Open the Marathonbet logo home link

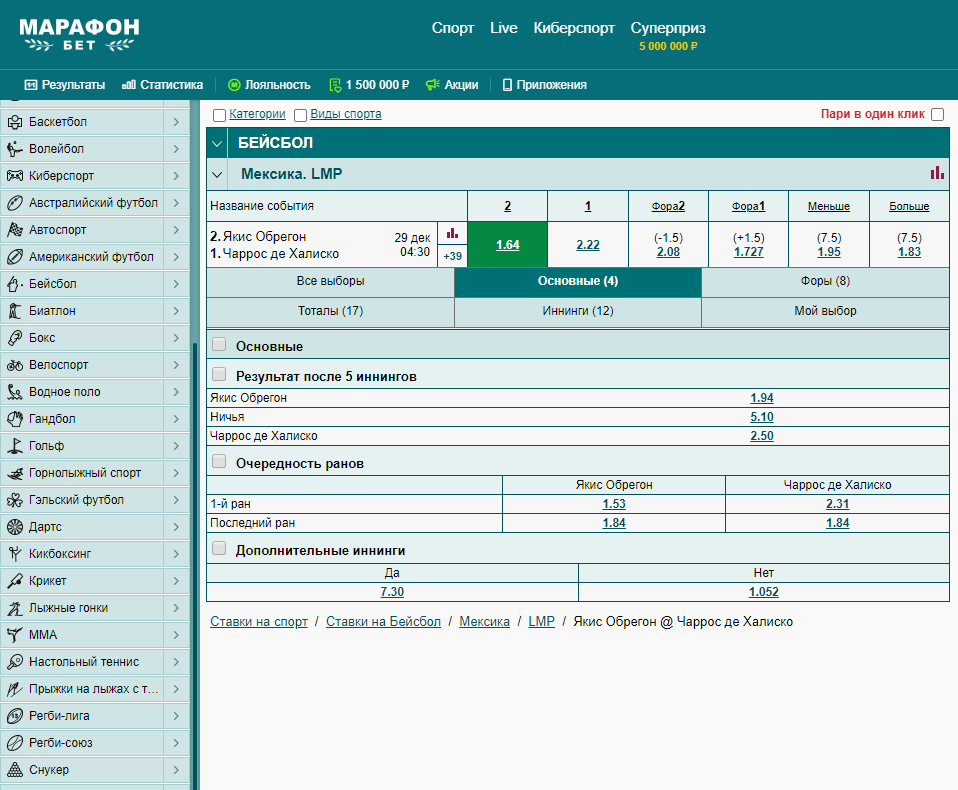[x=79, y=35]
